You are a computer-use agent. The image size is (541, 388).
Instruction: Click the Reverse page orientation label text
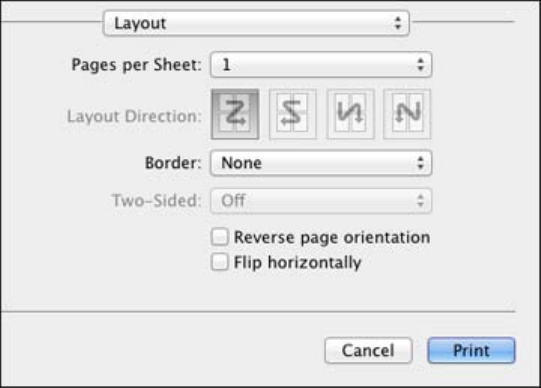point(332,237)
